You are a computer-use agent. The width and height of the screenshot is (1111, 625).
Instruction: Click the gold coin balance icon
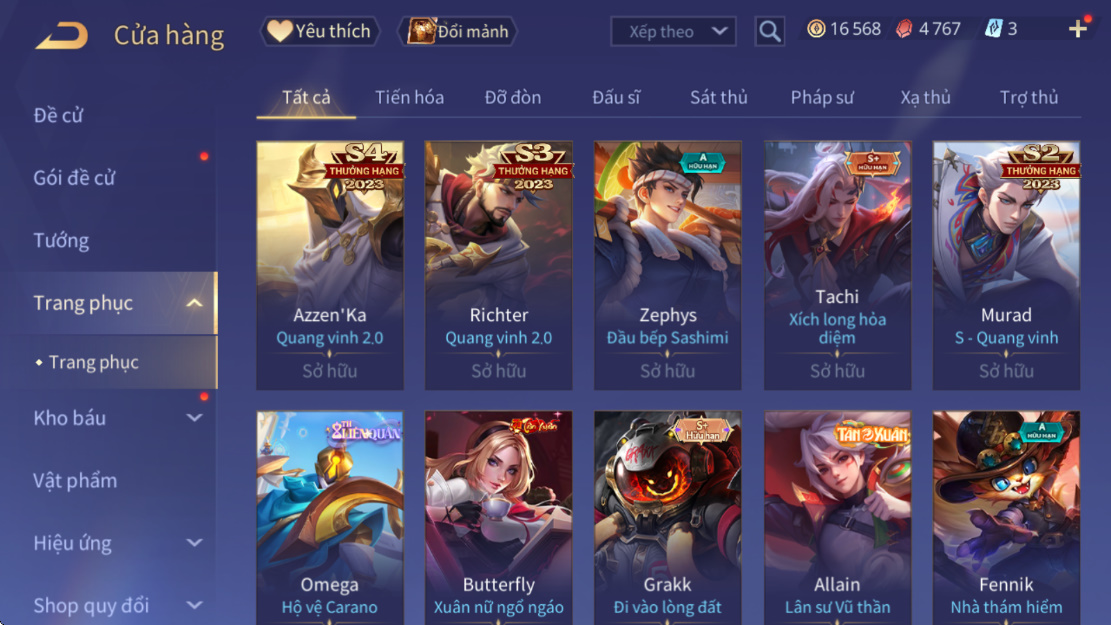(x=816, y=29)
